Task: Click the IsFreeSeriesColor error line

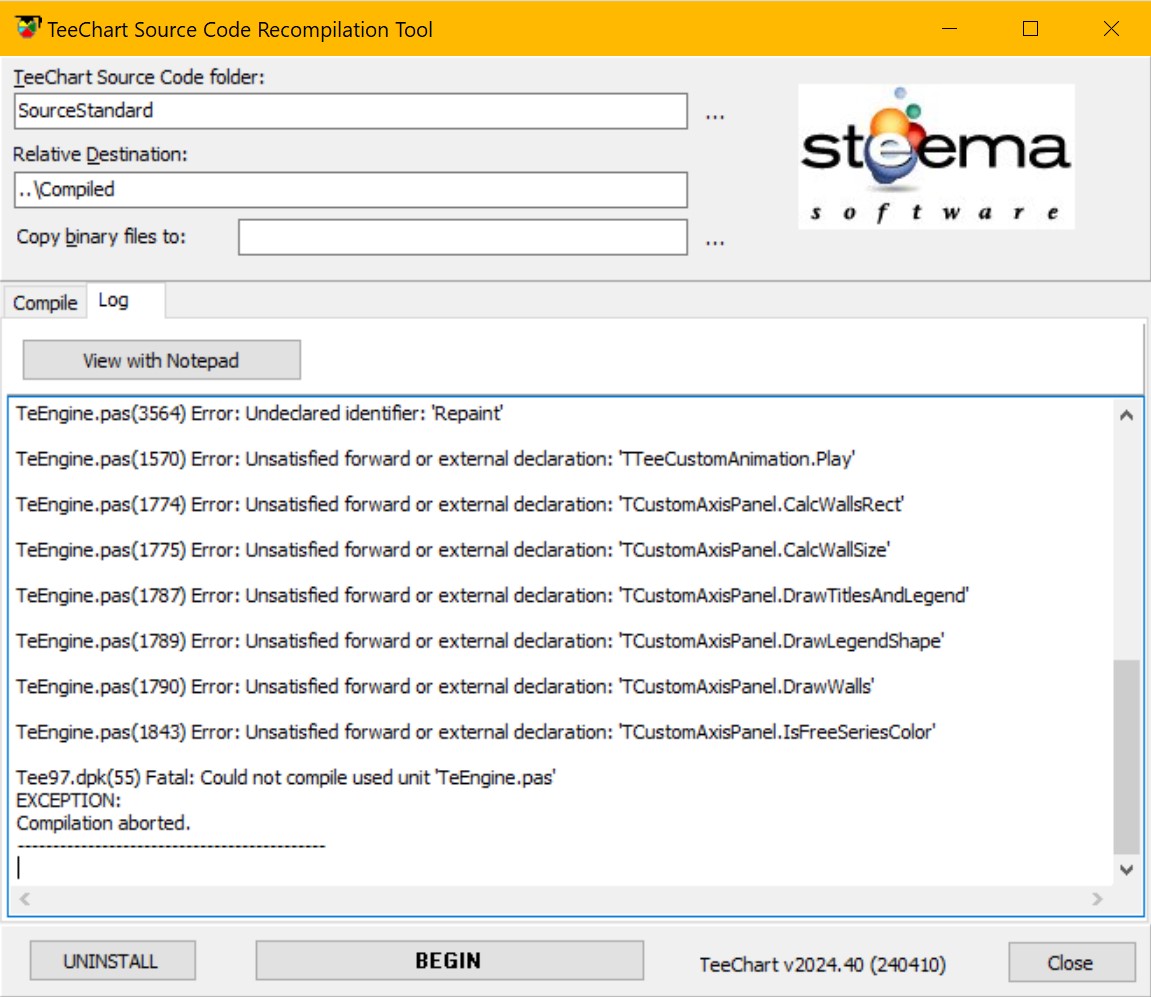Action: coord(476,732)
